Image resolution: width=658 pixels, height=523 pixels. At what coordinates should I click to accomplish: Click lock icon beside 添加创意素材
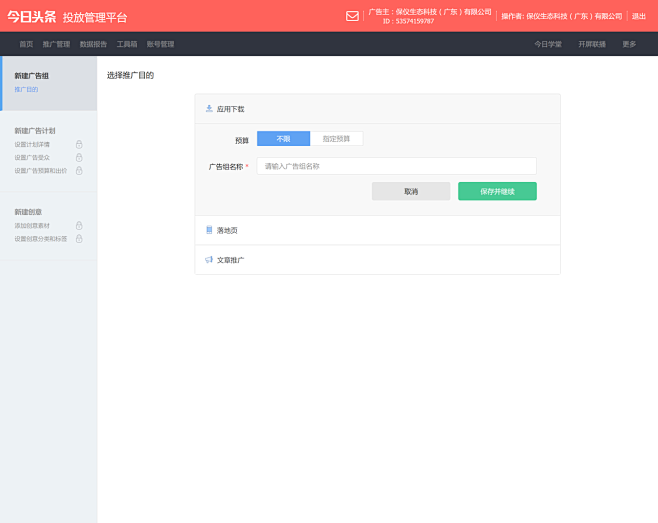pos(79,226)
